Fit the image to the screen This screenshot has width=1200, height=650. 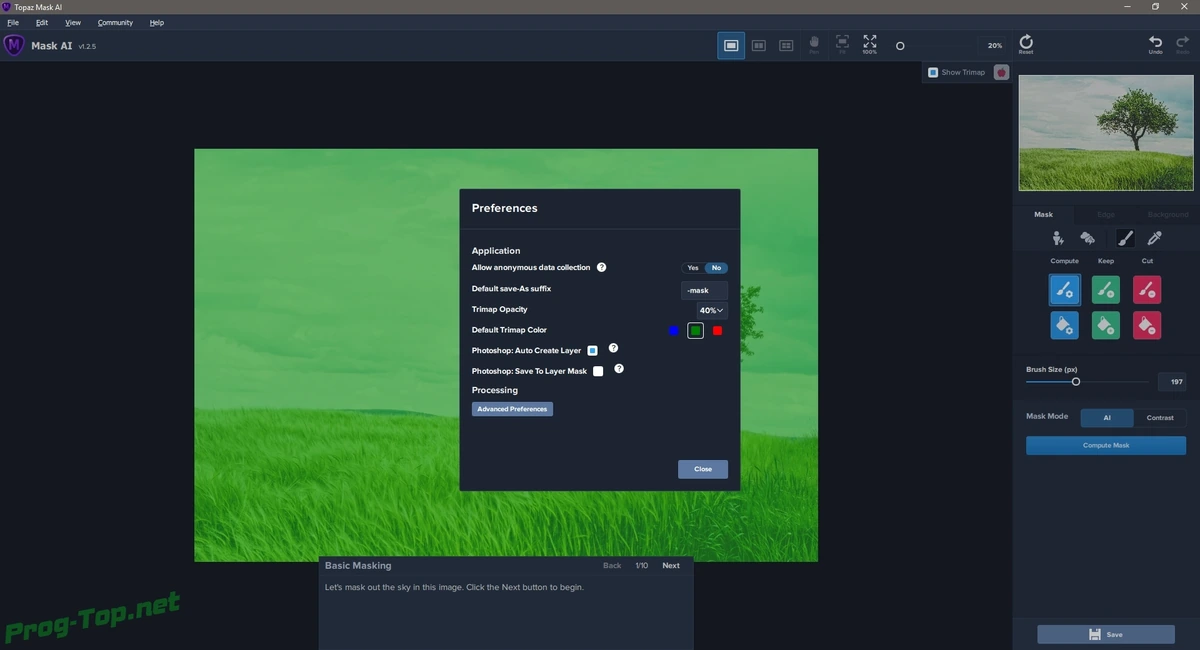842,44
